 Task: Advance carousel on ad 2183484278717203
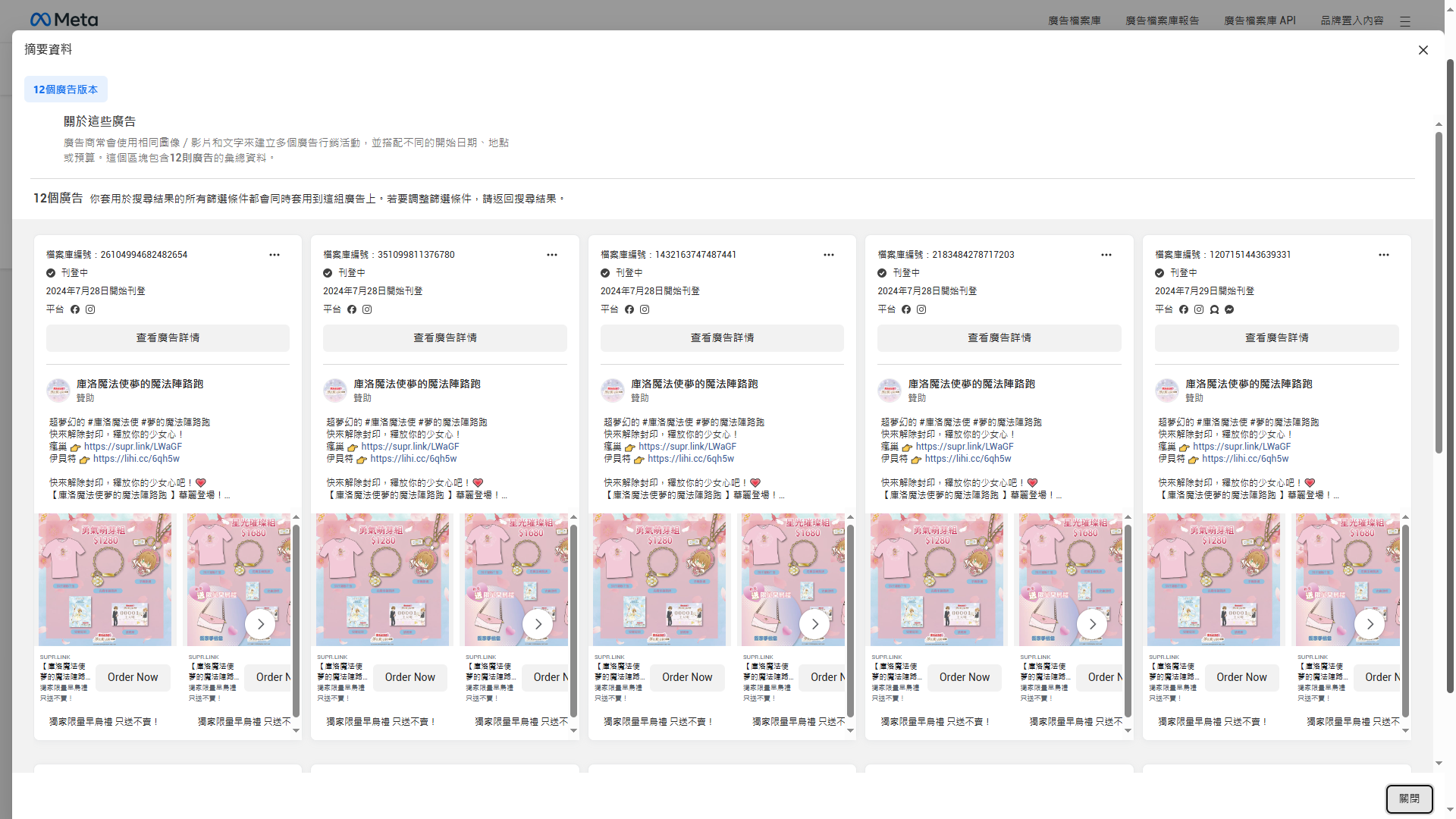coord(1092,624)
